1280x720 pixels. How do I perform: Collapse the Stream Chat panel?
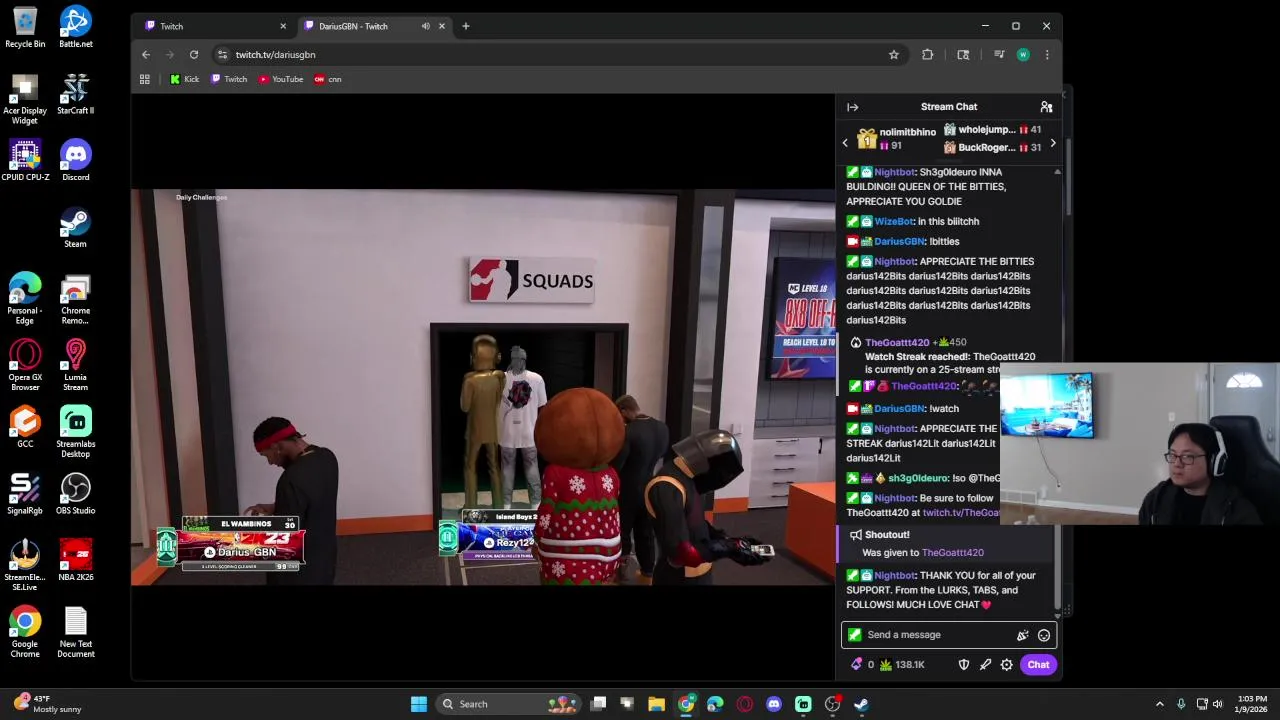[x=852, y=107]
